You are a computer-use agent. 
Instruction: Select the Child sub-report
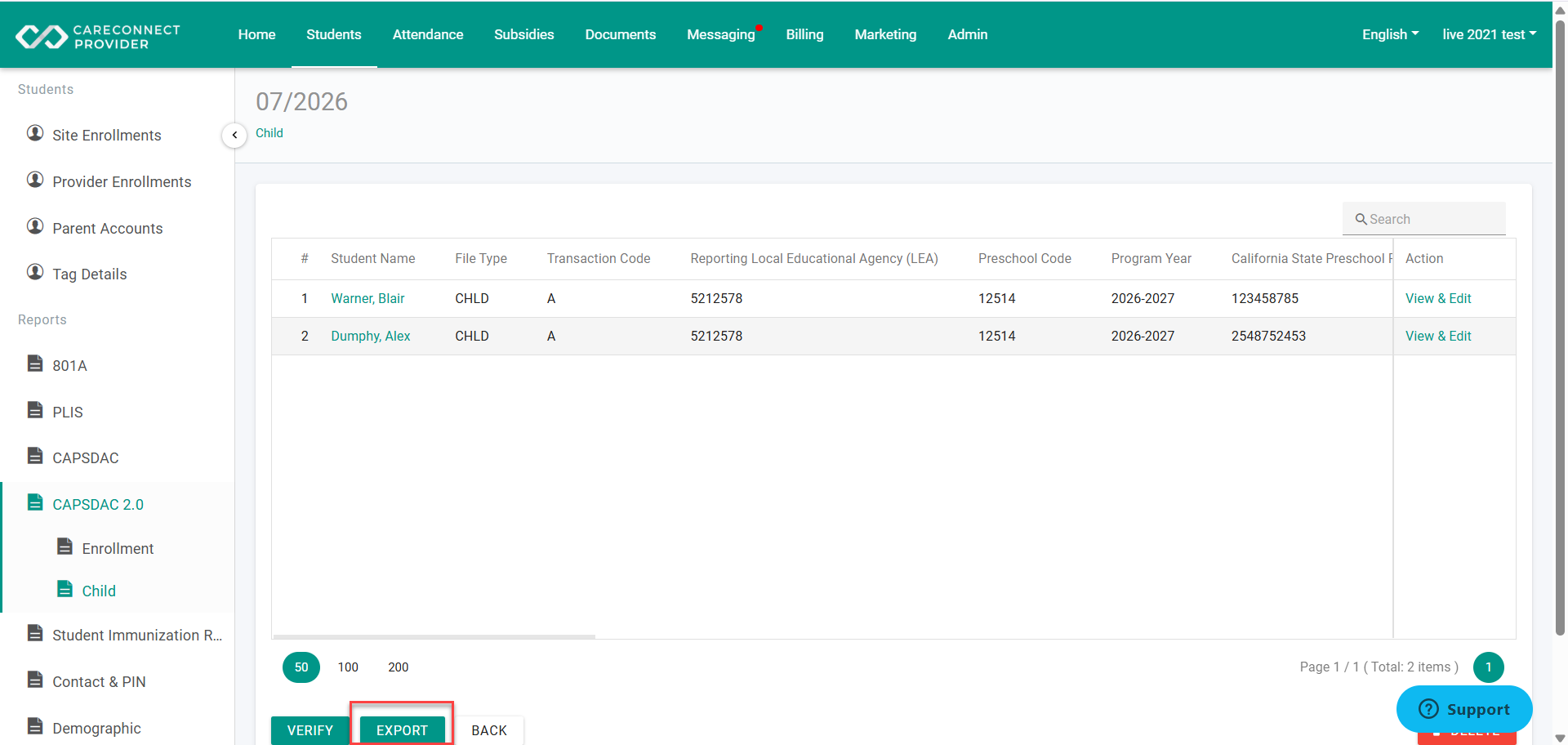click(99, 591)
